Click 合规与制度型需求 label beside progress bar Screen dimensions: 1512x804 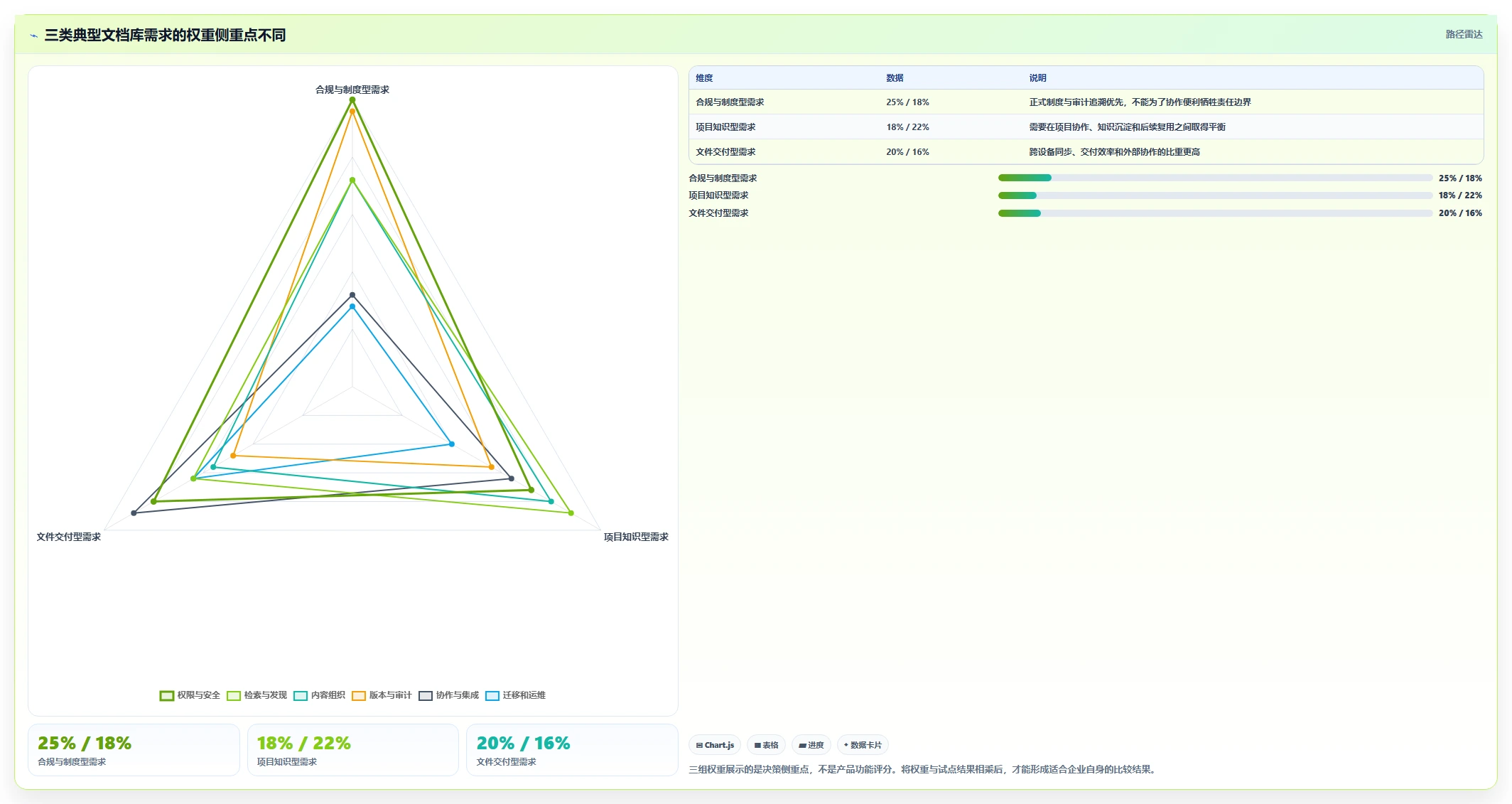(x=723, y=178)
